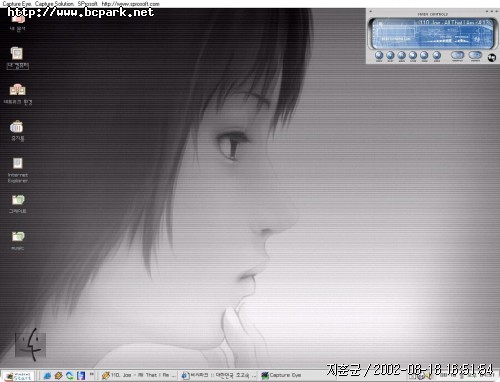Toggle Shuffle in Winamp player
This screenshot has width=500, height=382.
[458, 55]
